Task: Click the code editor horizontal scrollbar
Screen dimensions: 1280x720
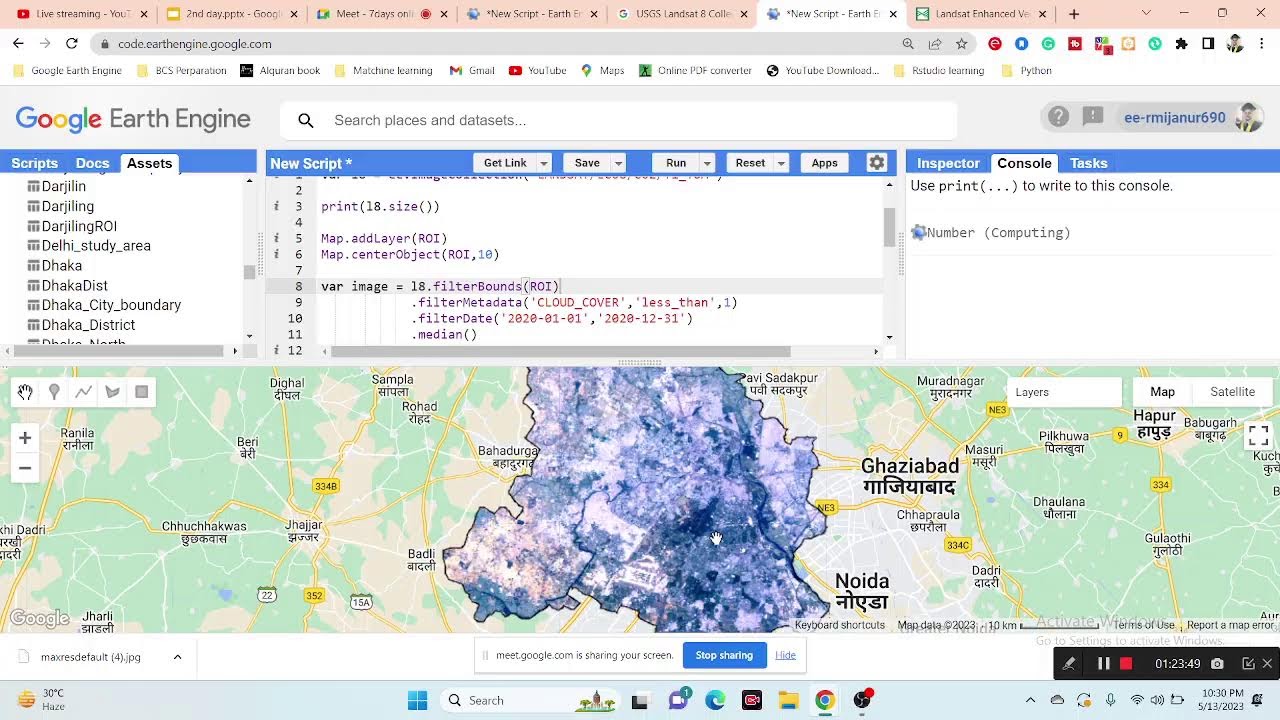Action: [x=560, y=351]
